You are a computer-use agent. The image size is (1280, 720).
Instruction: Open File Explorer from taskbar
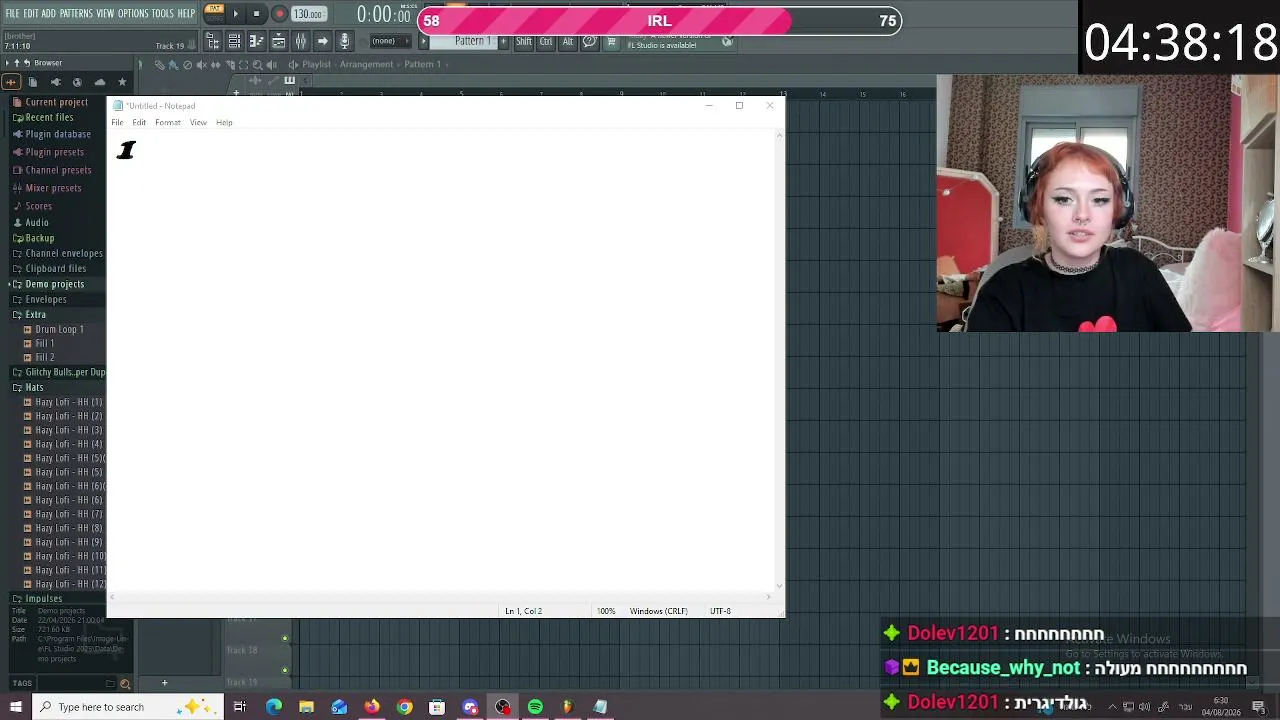306,707
